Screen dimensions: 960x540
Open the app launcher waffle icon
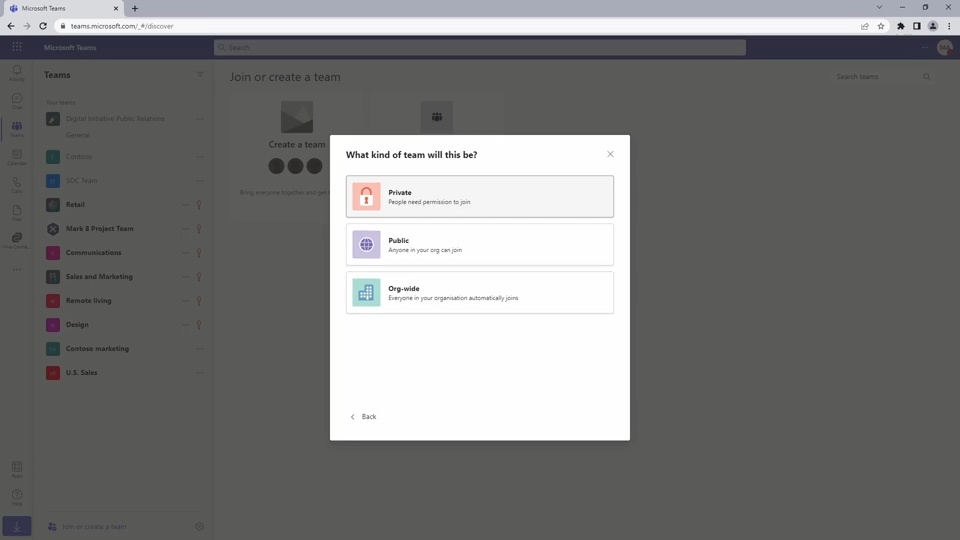[17, 47]
